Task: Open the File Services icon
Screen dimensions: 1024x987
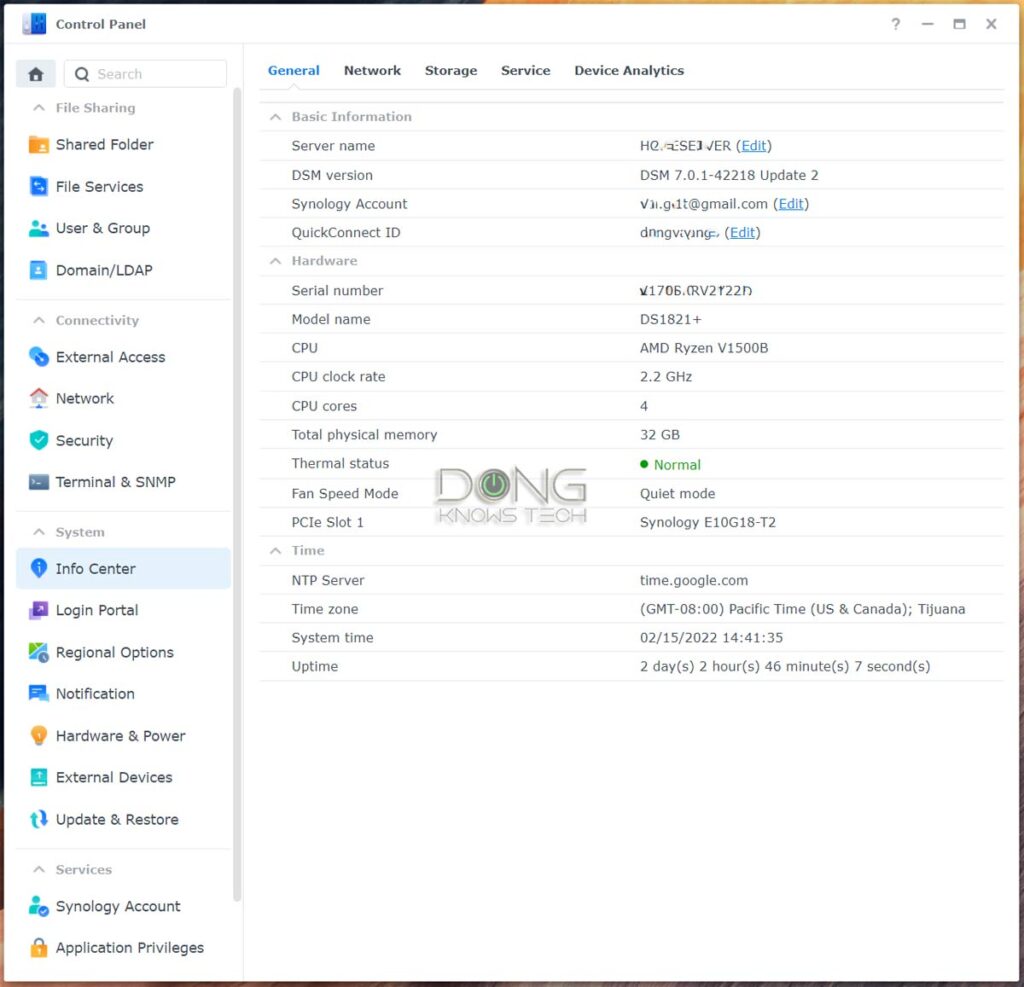Action: [39, 186]
